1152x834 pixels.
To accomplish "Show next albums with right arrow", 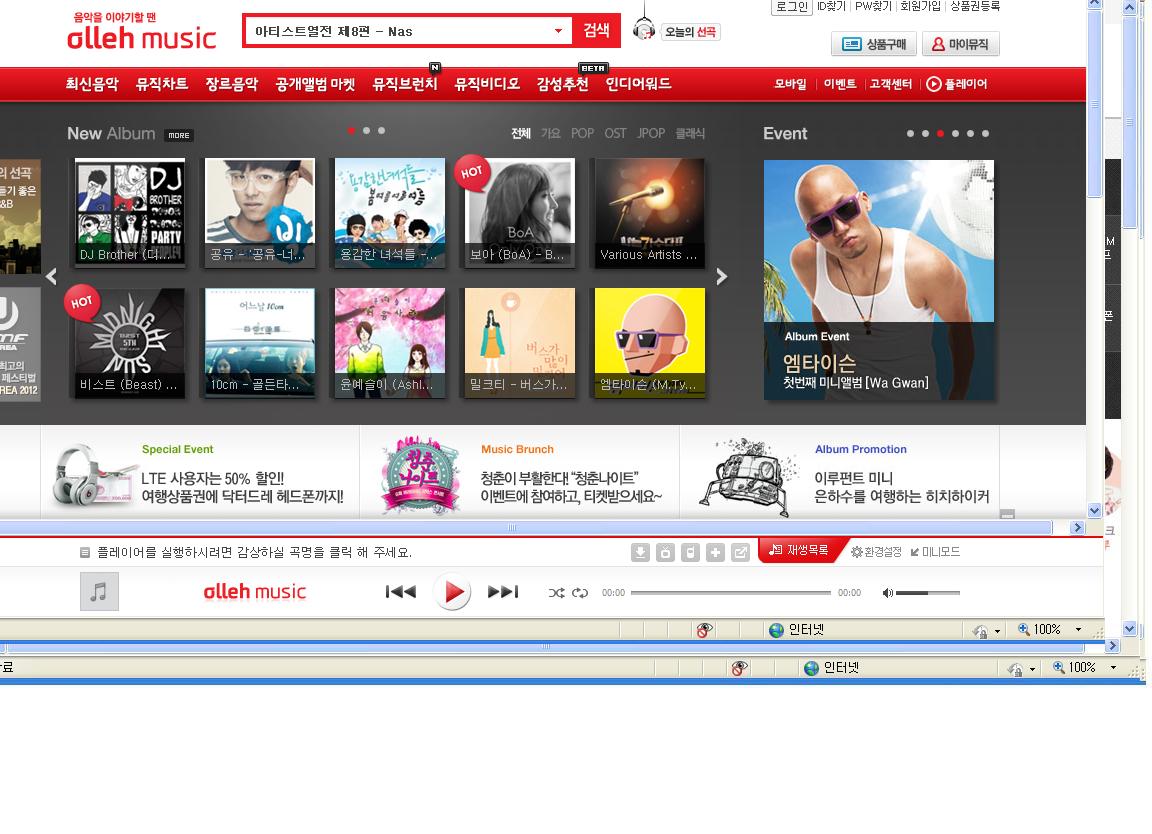I will pyautogui.click(x=722, y=277).
